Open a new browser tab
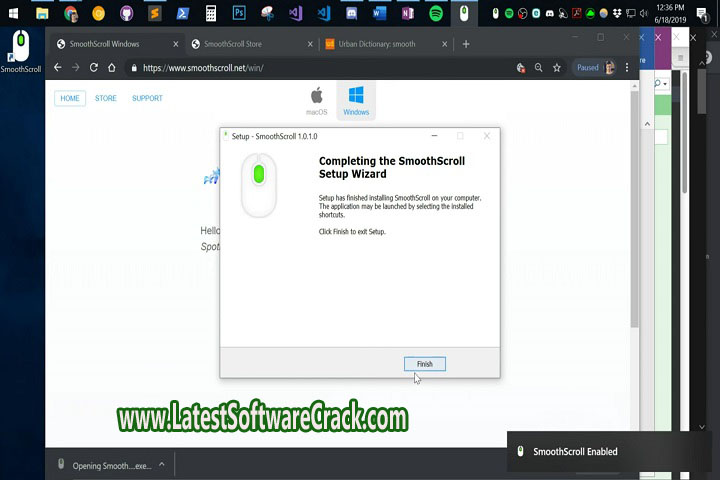 (466, 44)
